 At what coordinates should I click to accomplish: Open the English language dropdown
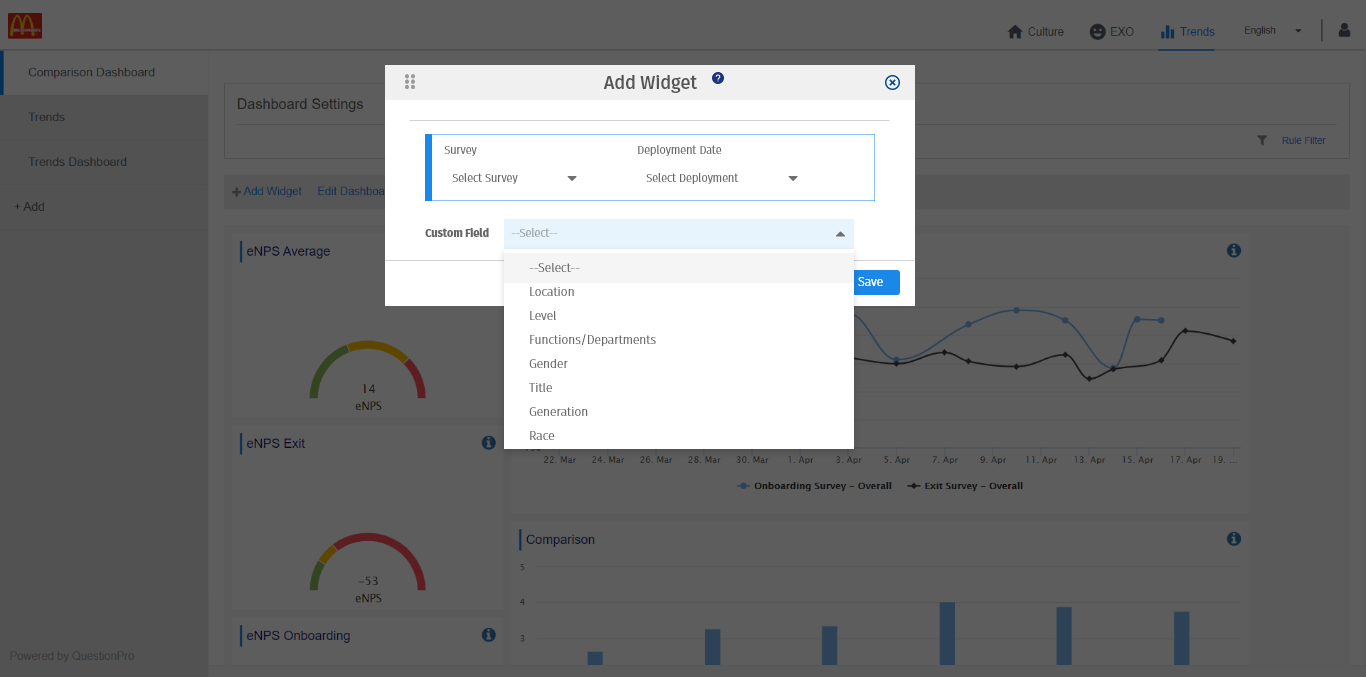(x=1273, y=31)
